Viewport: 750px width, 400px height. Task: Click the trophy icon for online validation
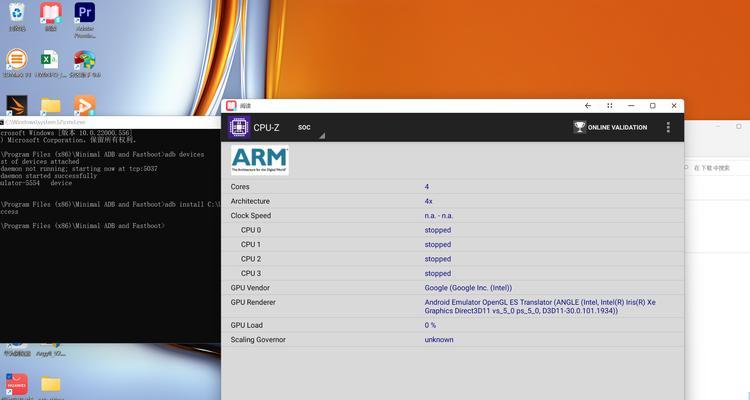click(x=579, y=127)
